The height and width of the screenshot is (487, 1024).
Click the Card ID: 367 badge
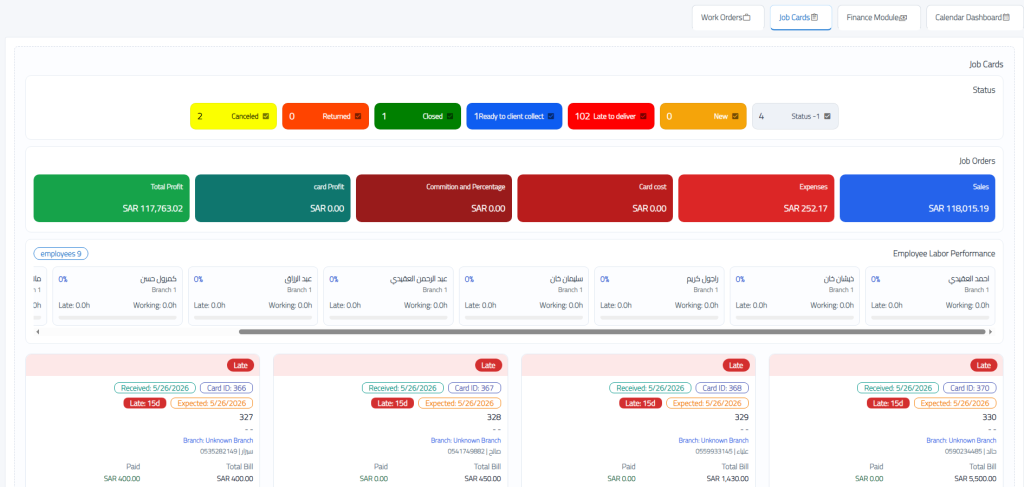475,388
